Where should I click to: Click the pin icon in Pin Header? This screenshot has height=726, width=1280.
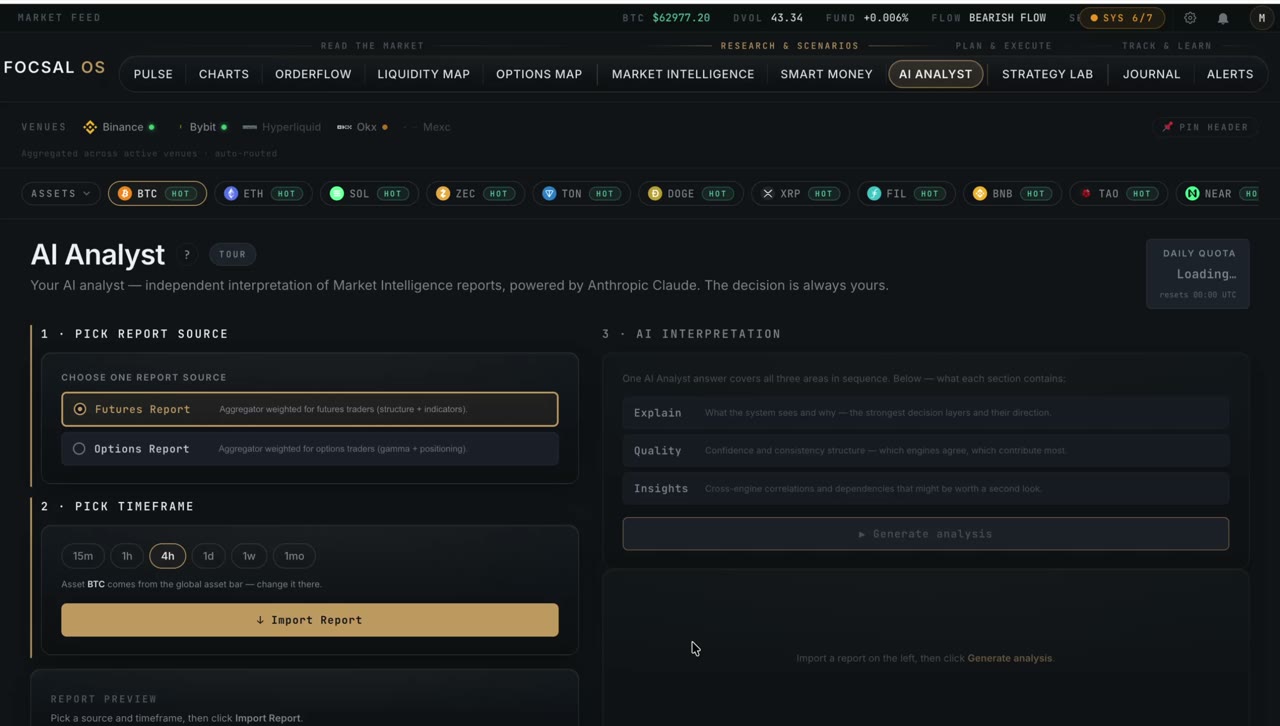click(1167, 127)
